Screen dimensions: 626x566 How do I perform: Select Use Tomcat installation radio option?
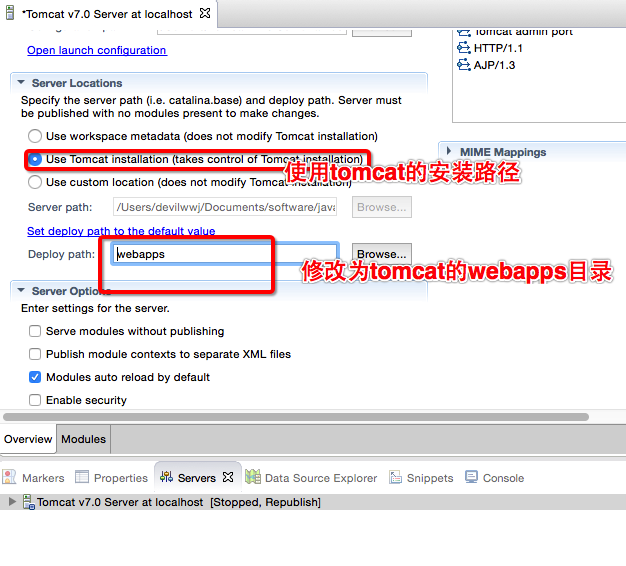(35, 159)
